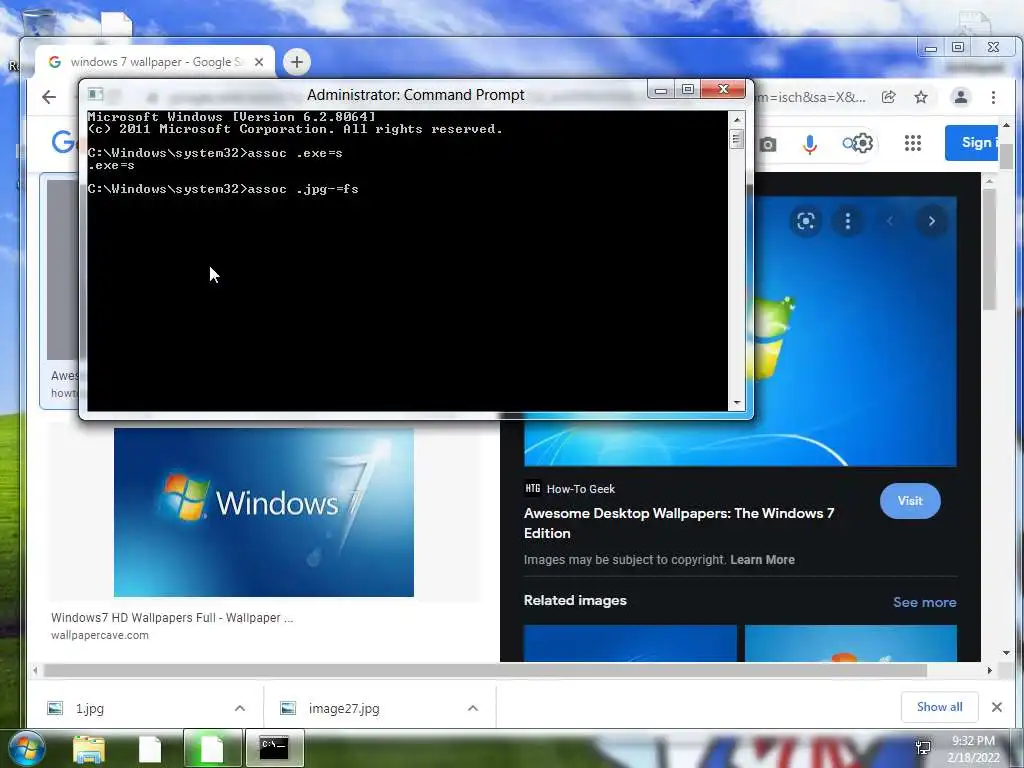Screen dimensions: 1024x768
Task: Open the Windows Start orb
Action: [x=25, y=748]
